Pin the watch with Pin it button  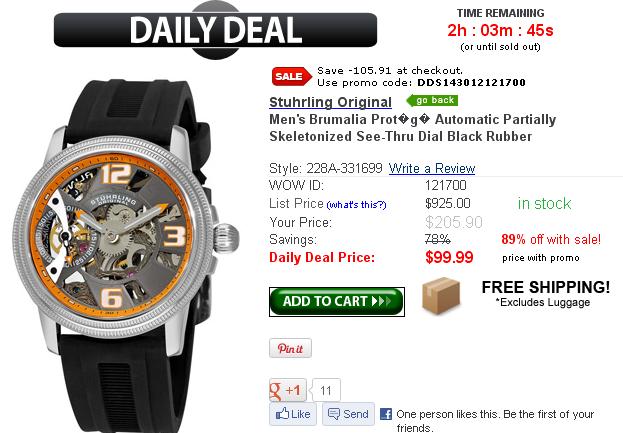(x=290, y=348)
